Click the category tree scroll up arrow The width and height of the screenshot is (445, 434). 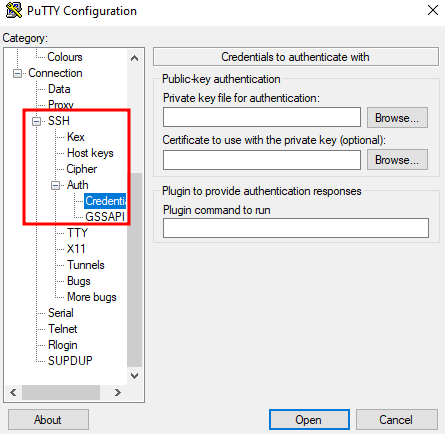[135, 58]
